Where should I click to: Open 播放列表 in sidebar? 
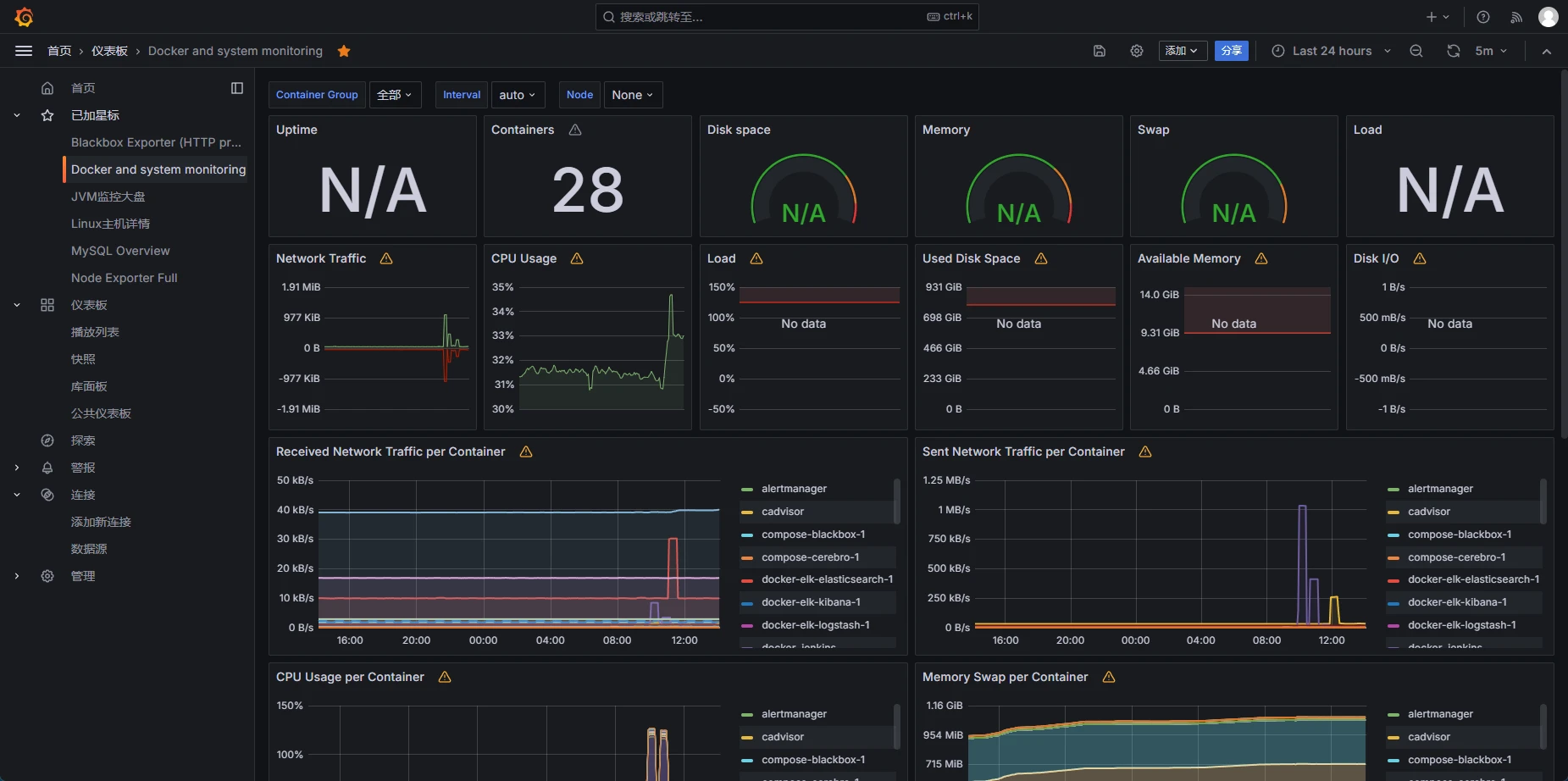click(95, 332)
